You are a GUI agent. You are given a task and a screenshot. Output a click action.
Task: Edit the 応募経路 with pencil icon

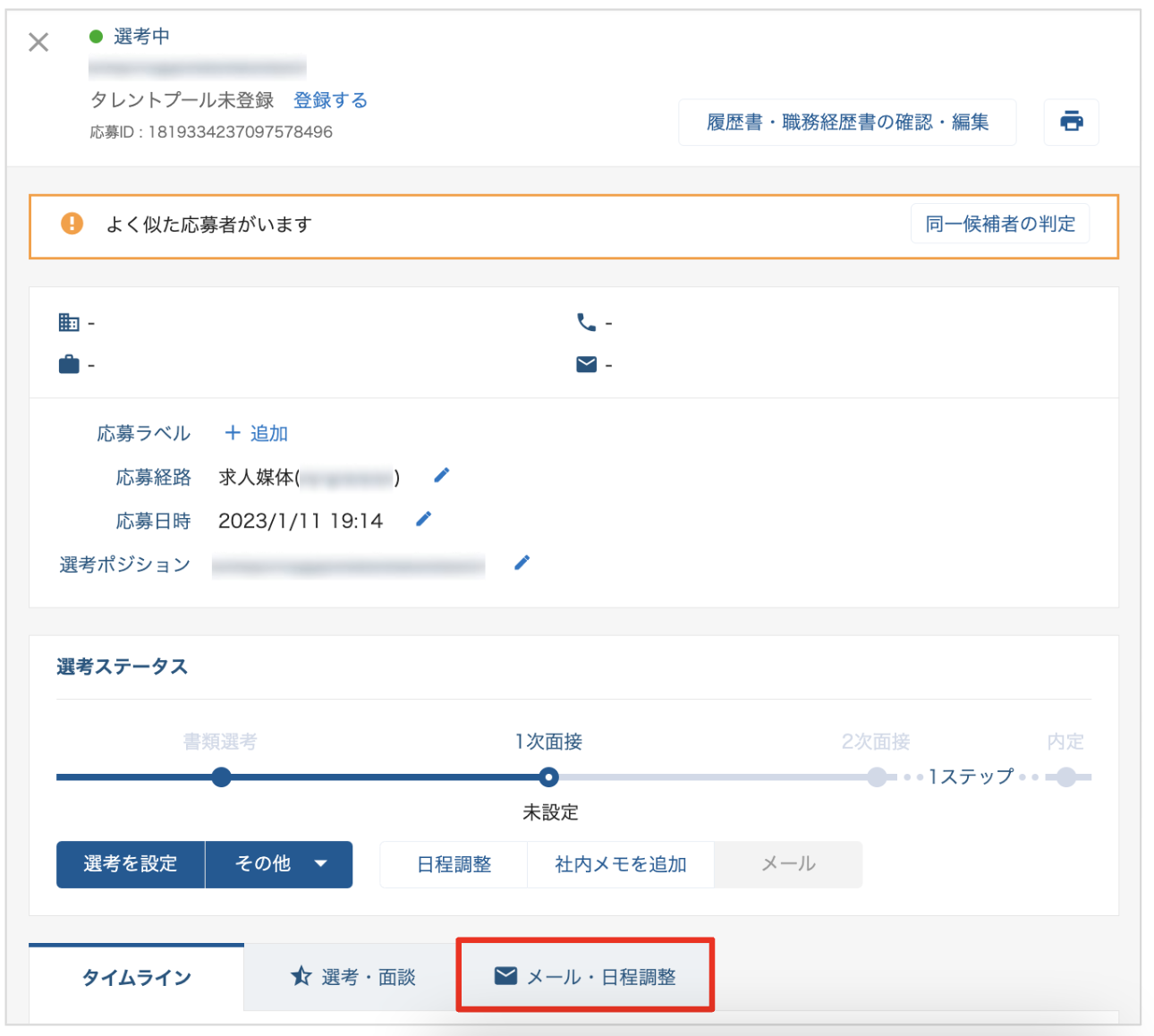coord(442,475)
